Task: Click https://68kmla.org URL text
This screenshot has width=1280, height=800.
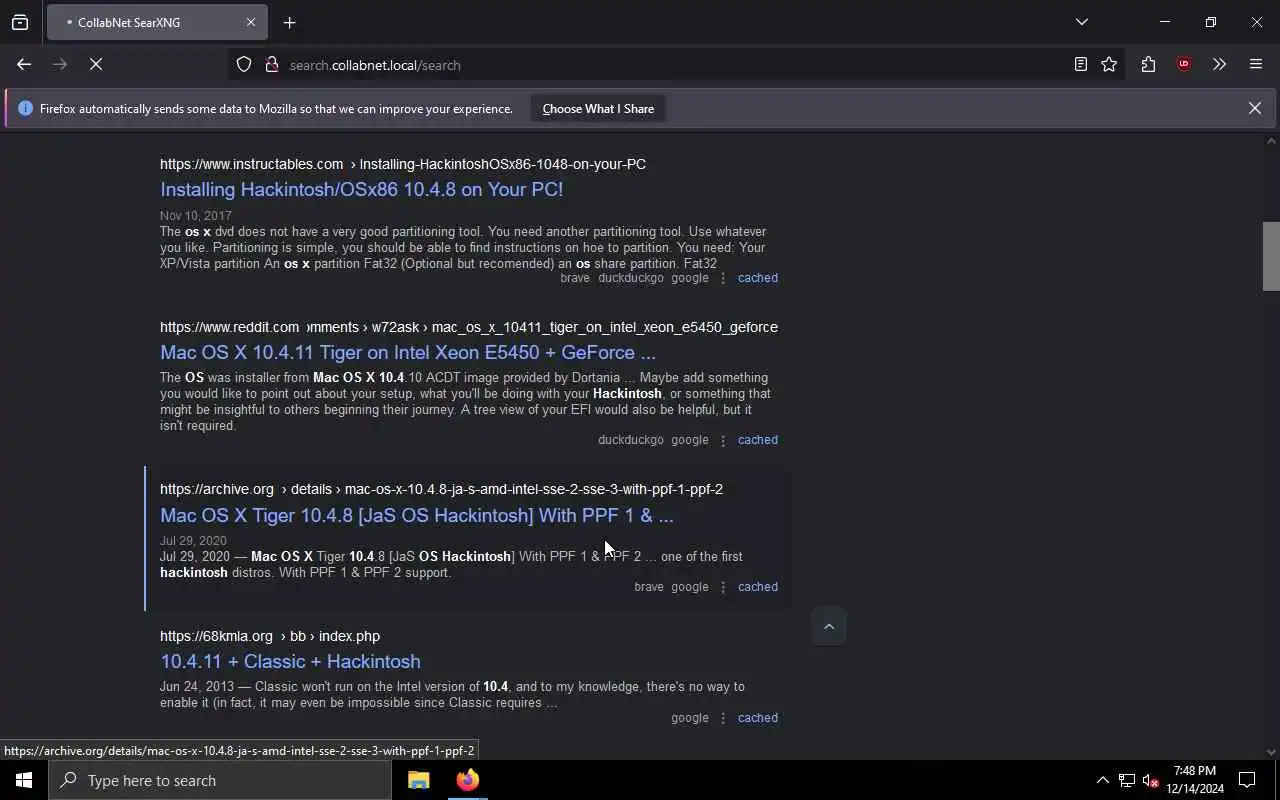Action: pyautogui.click(x=216, y=636)
